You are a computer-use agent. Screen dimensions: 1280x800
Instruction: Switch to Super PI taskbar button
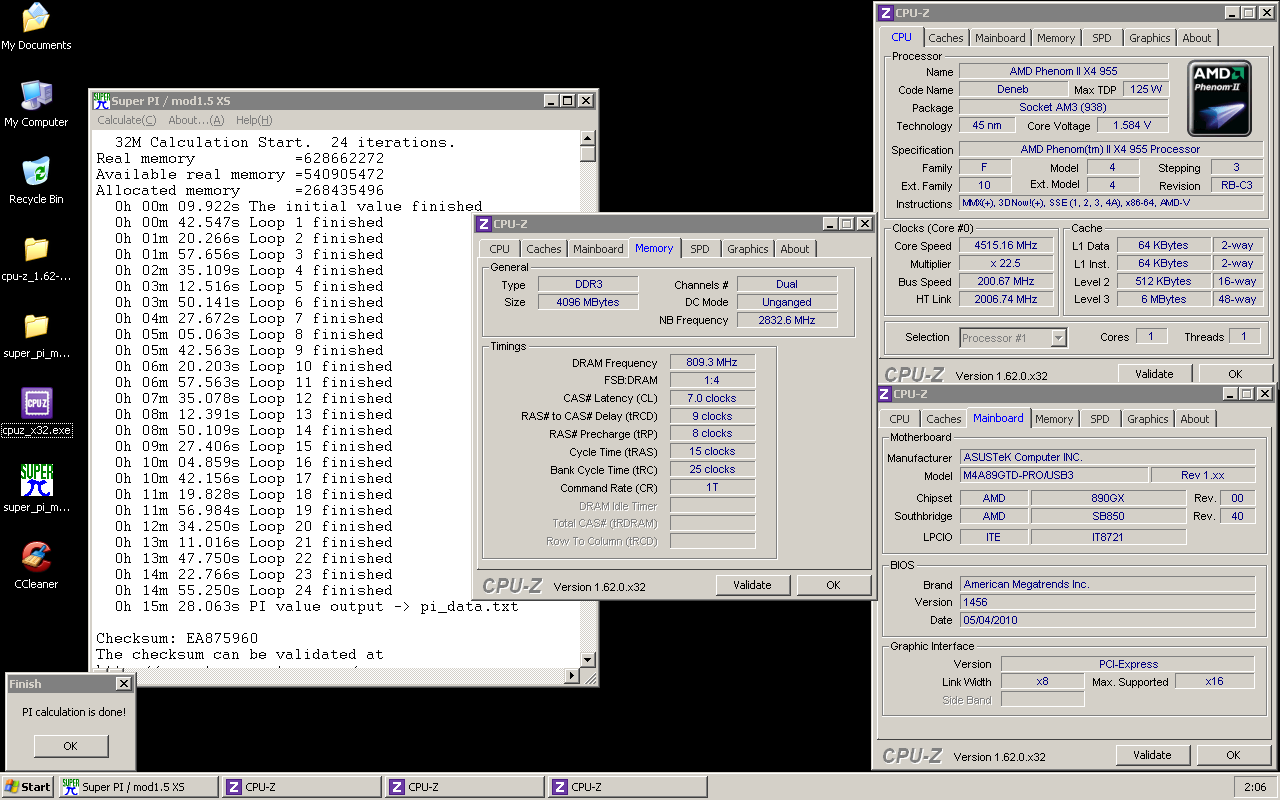(x=138, y=787)
